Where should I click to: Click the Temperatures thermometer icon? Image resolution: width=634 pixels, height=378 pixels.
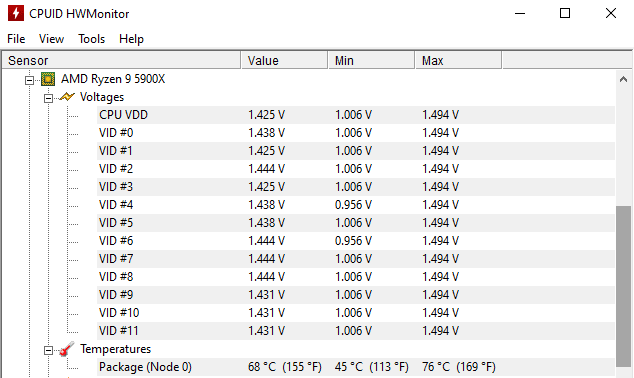tap(67, 349)
